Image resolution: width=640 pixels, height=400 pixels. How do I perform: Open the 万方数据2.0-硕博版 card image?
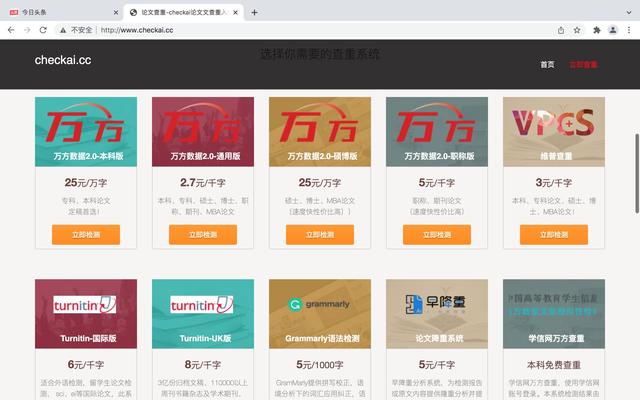[x=320, y=131]
